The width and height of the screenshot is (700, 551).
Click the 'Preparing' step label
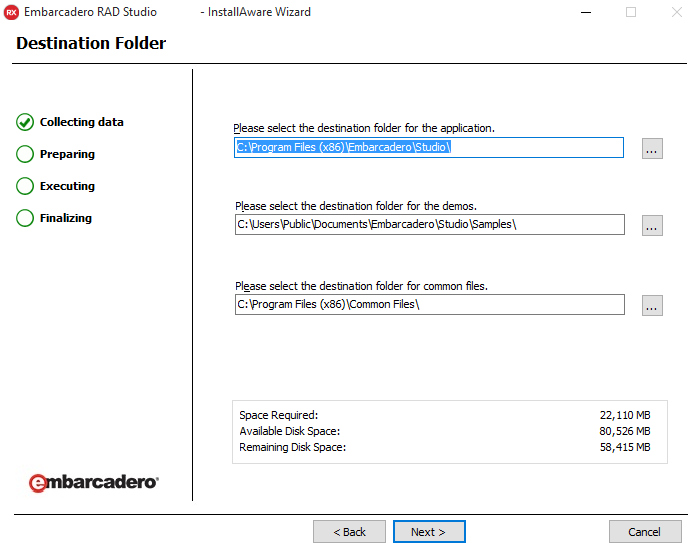click(x=67, y=154)
